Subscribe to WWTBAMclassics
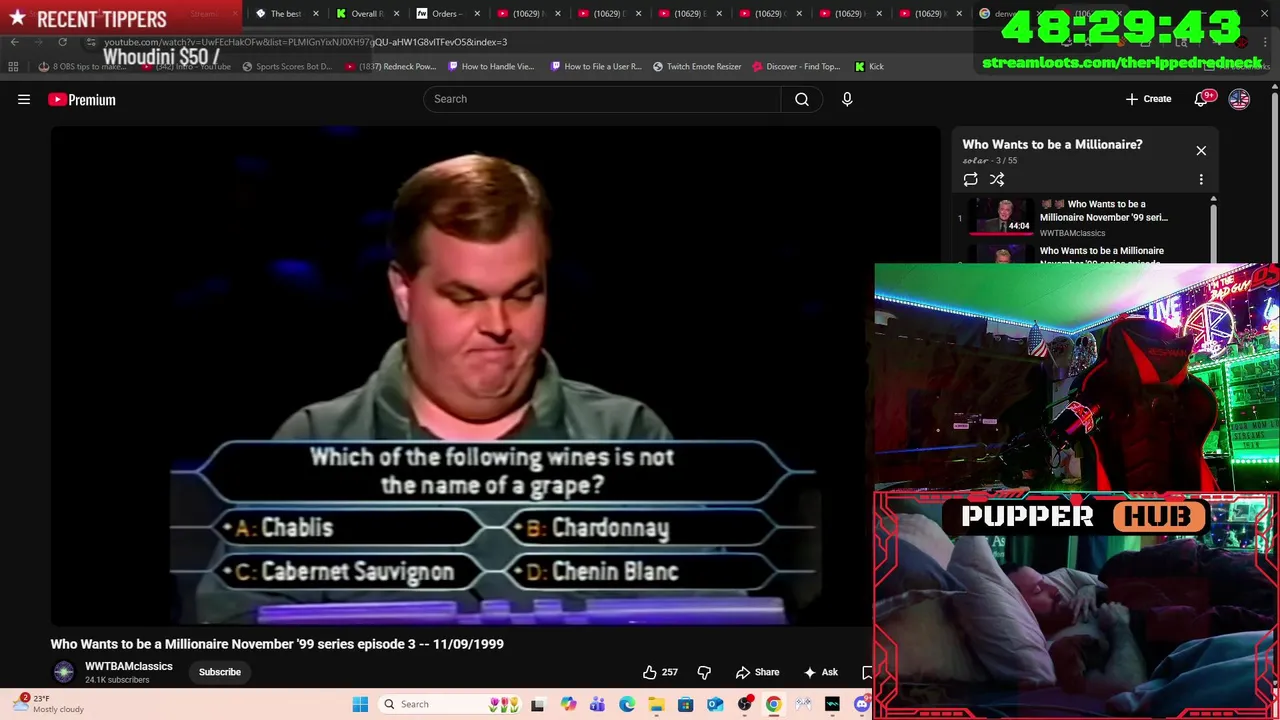The image size is (1280, 720). [219, 672]
